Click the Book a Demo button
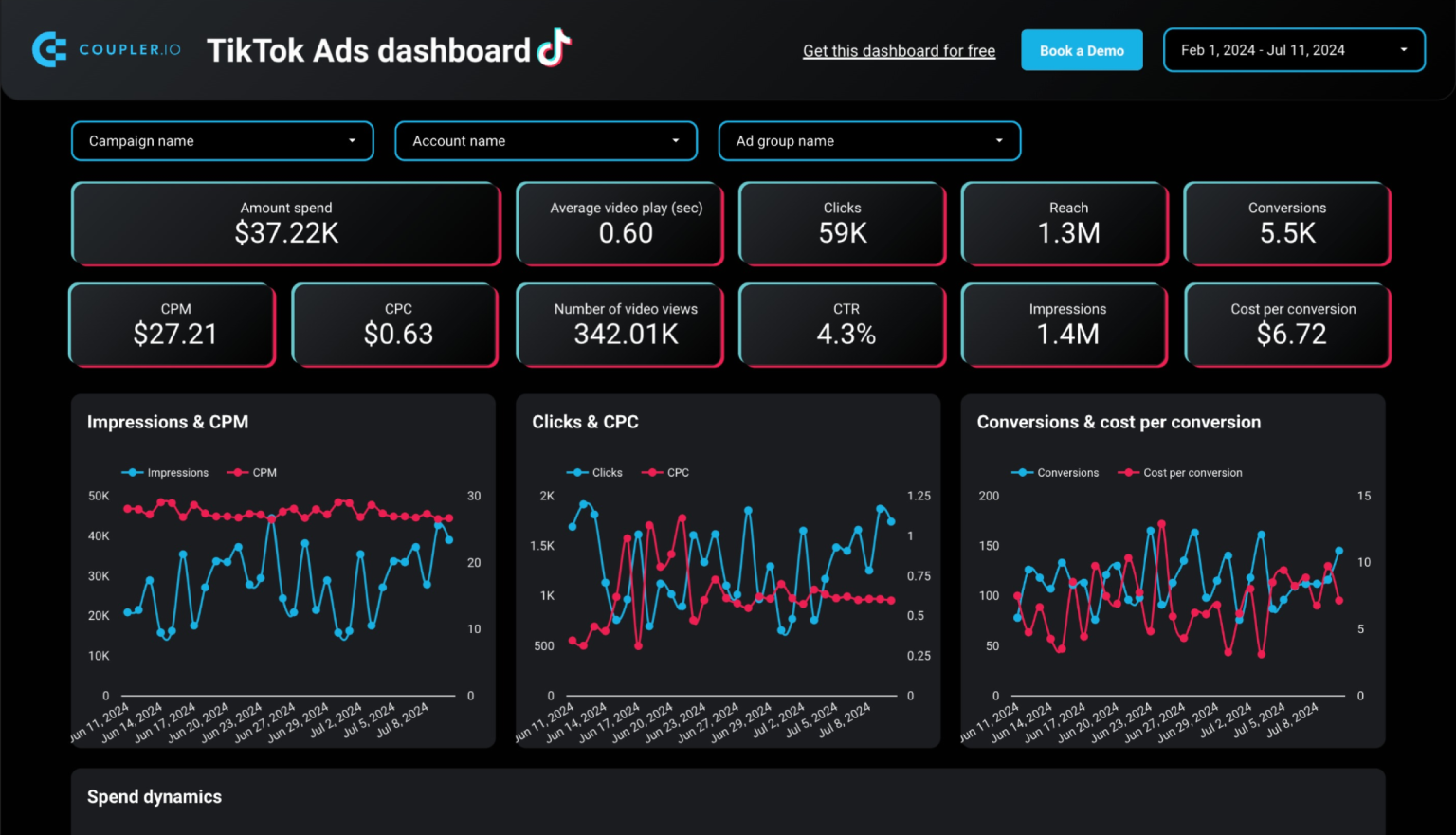 pos(1082,49)
